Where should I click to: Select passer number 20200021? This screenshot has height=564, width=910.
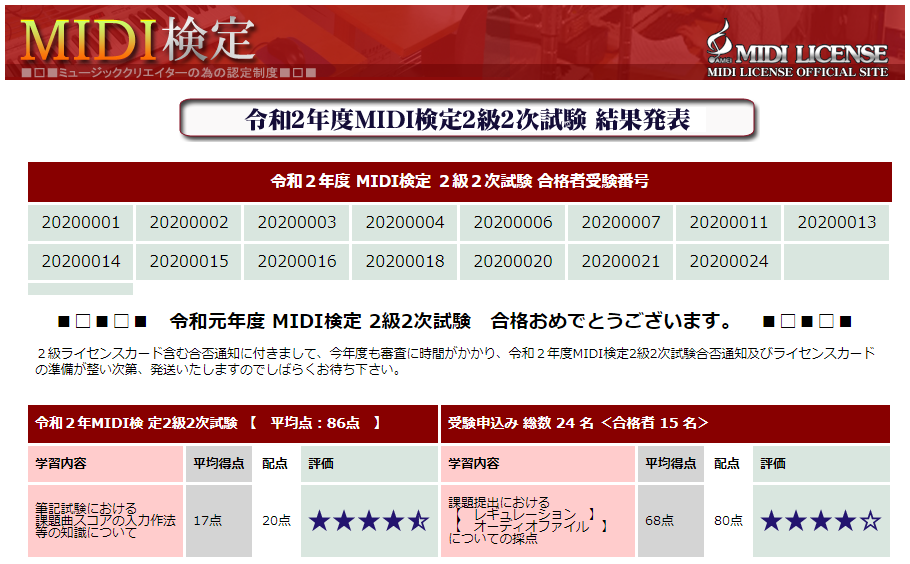pos(620,262)
